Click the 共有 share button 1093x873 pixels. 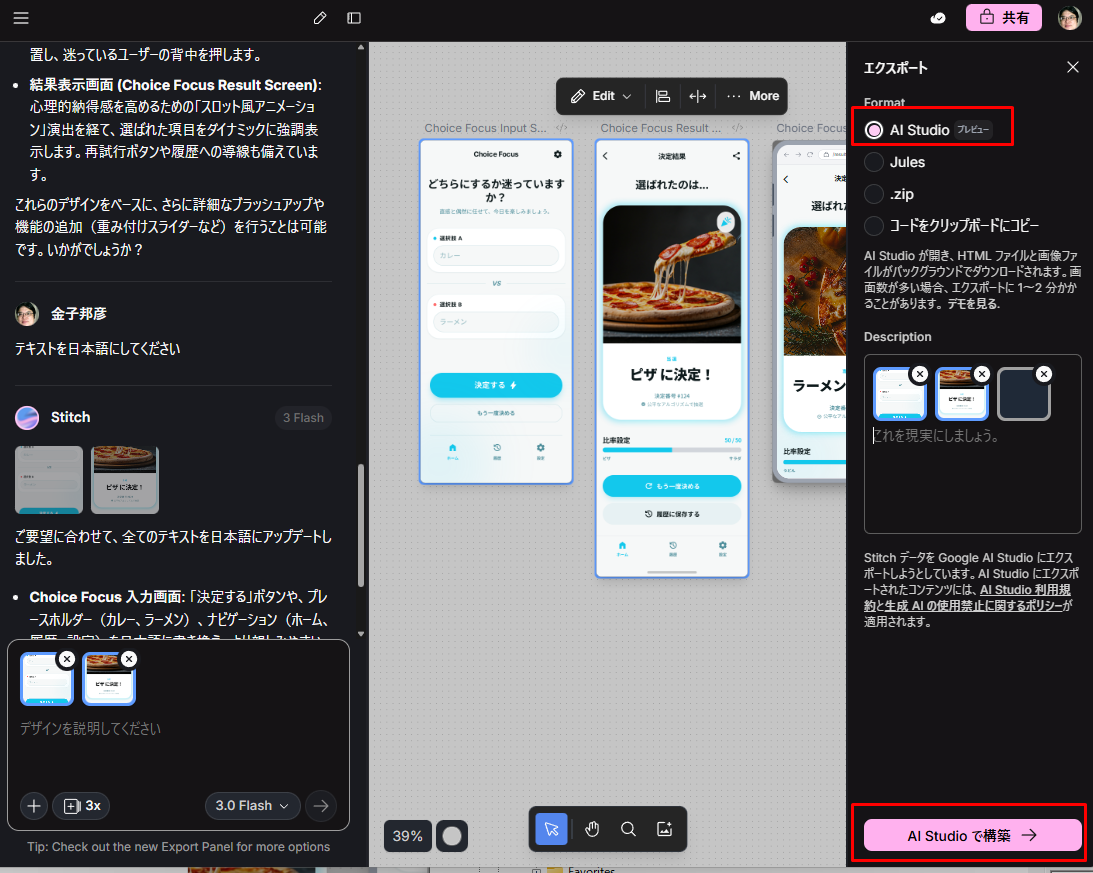click(1004, 18)
